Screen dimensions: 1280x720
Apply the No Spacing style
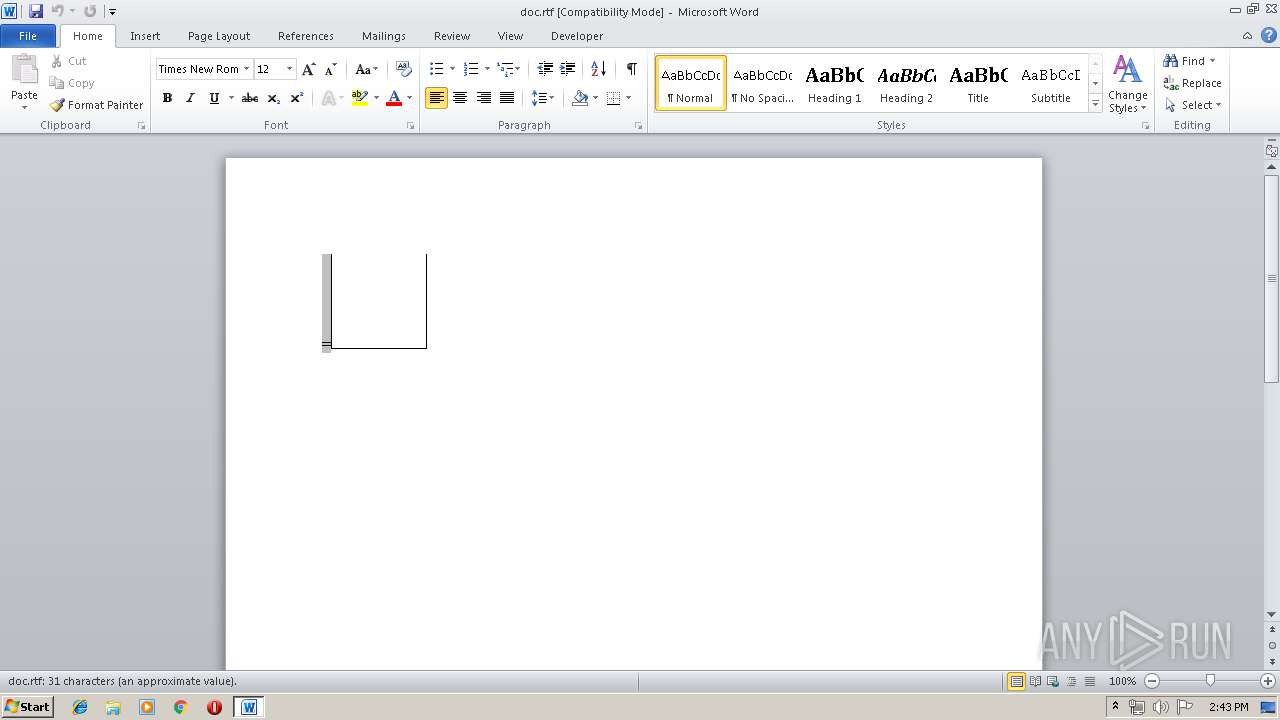click(x=762, y=83)
